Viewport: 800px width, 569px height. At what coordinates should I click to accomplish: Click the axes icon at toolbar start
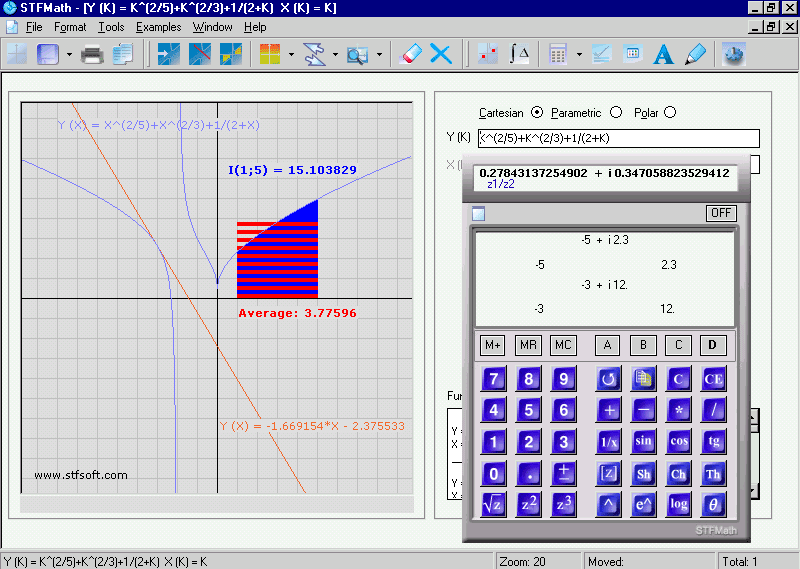click(17, 54)
